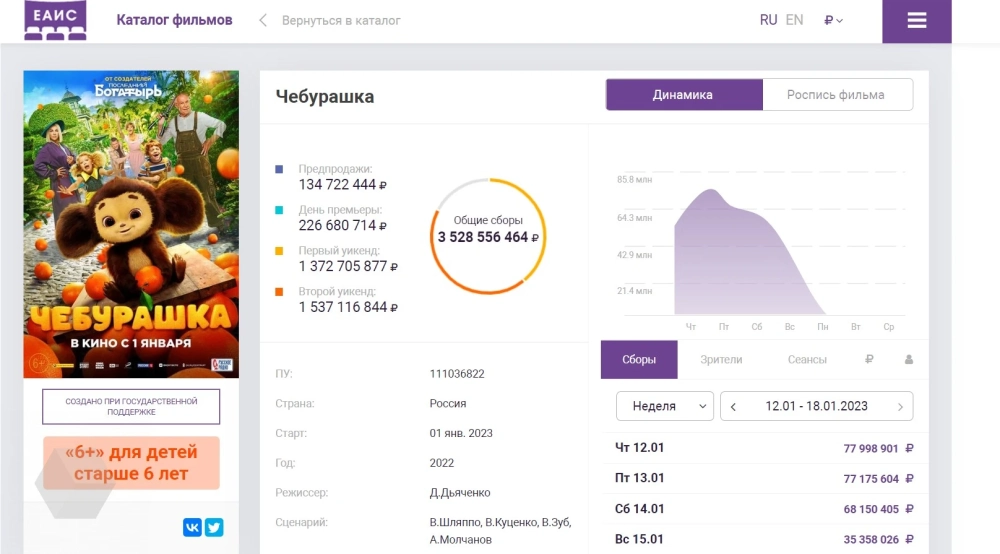
Task: Click the orange Второй уикенд legend swatch
Action: pos(279,292)
